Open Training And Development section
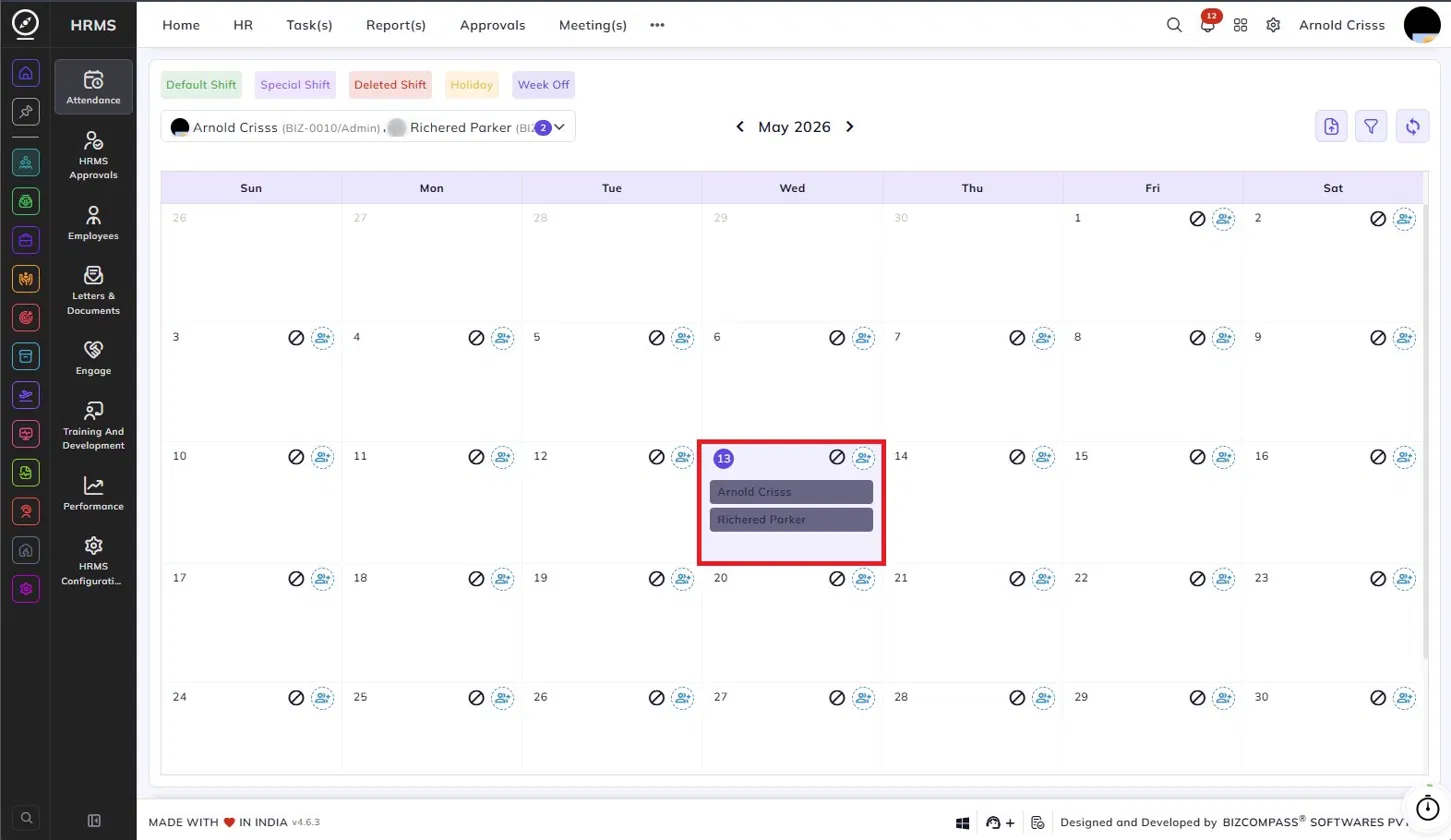The height and width of the screenshot is (840, 1451). 94,426
